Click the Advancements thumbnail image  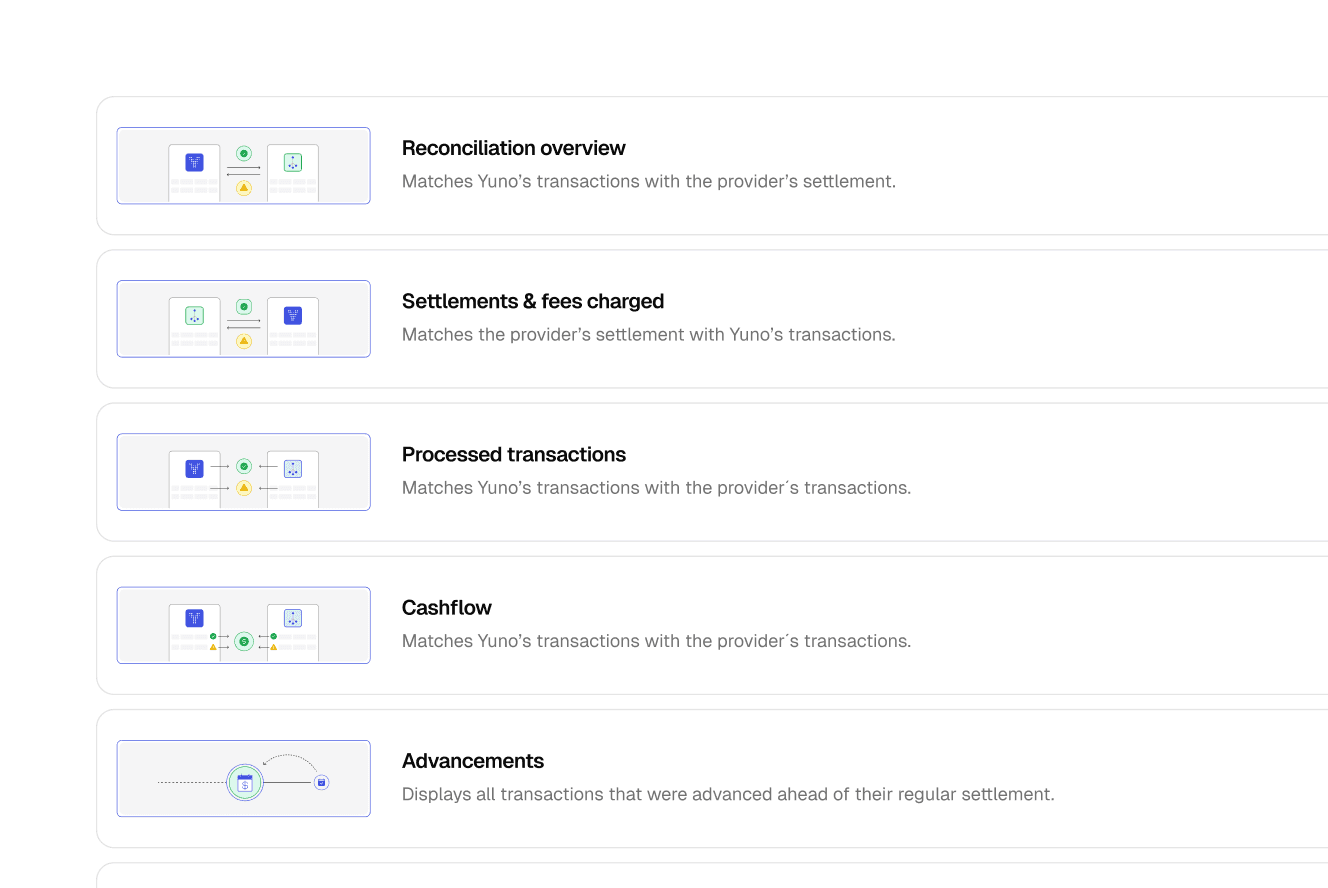pyautogui.click(x=244, y=779)
